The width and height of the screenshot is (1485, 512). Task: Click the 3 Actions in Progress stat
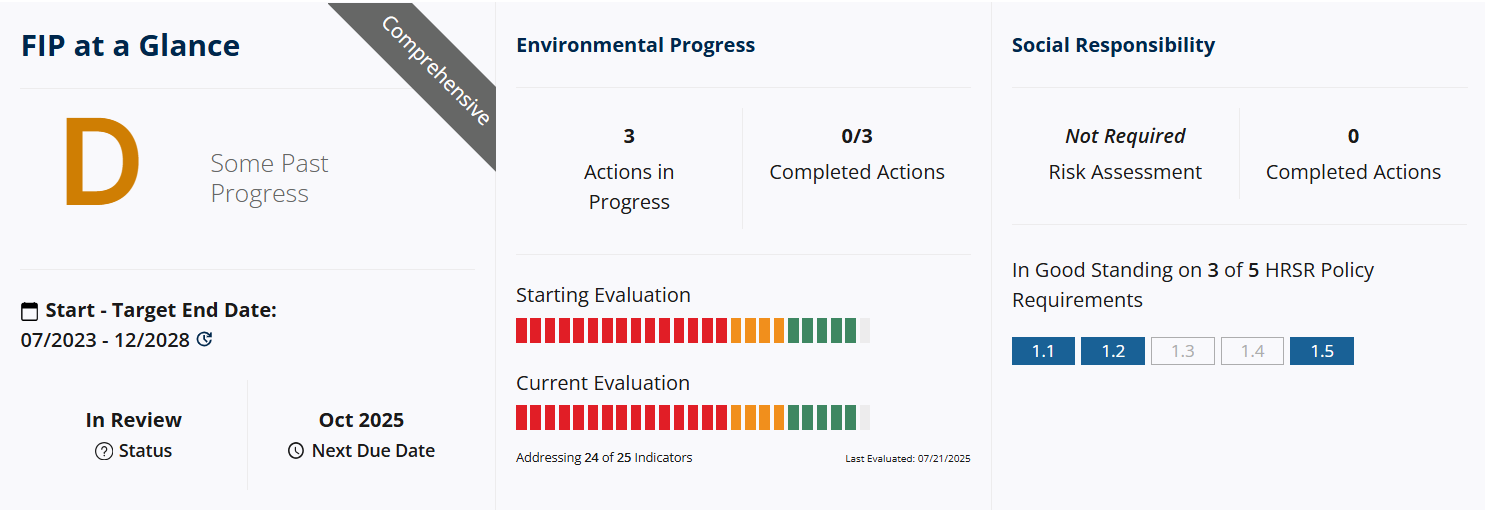click(x=629, y=172)
